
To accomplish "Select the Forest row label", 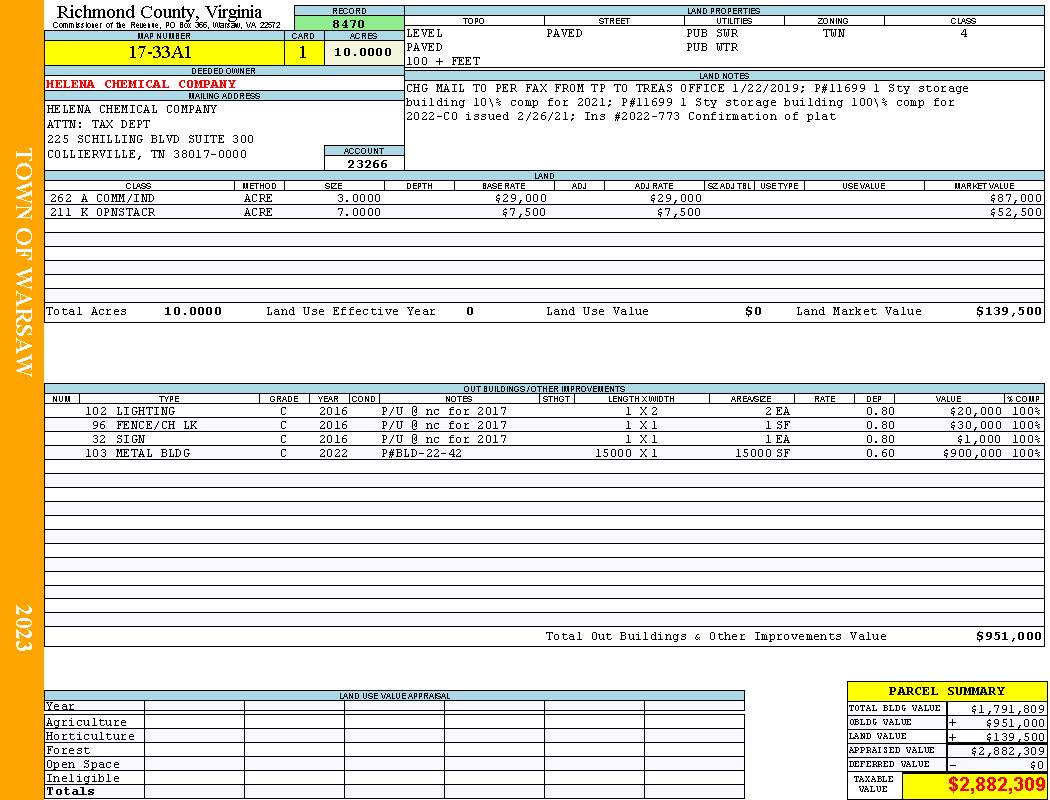I will click(68, 750).
